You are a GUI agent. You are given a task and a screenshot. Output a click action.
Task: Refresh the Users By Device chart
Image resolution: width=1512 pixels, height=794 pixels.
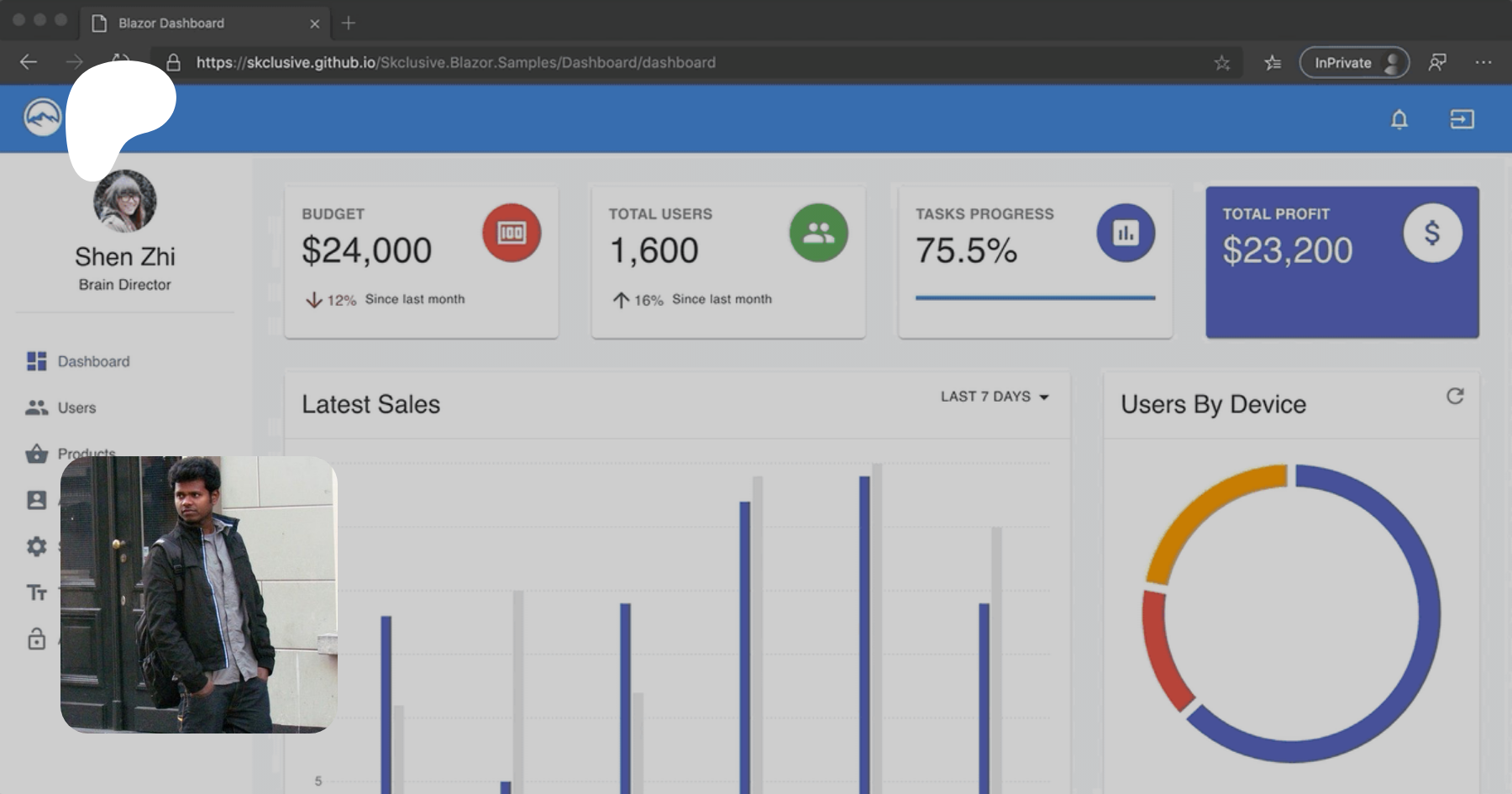(1455, 397)
